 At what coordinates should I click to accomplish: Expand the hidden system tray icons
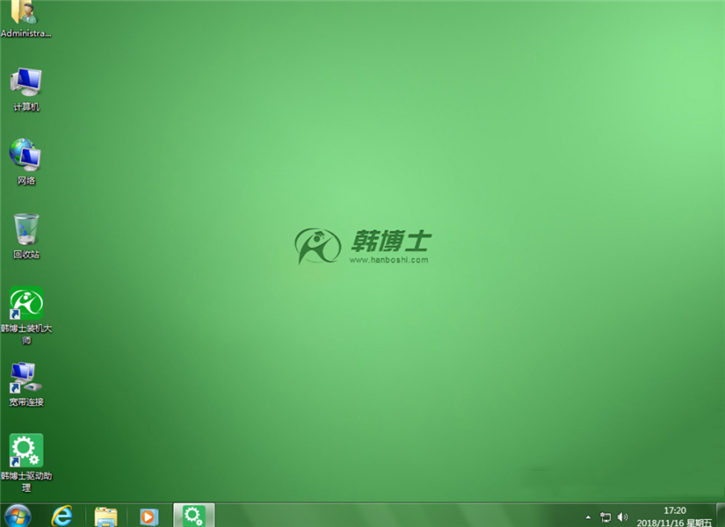point(588,517)
